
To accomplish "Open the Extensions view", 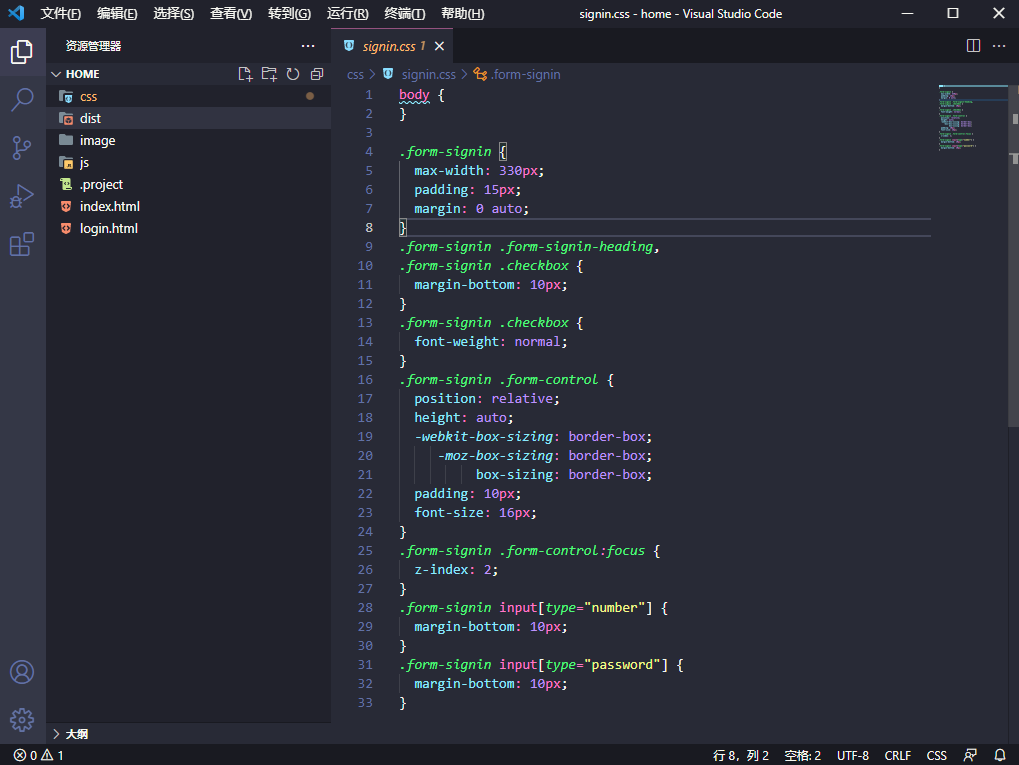I will pyautogui.click(x=22, y=244).
